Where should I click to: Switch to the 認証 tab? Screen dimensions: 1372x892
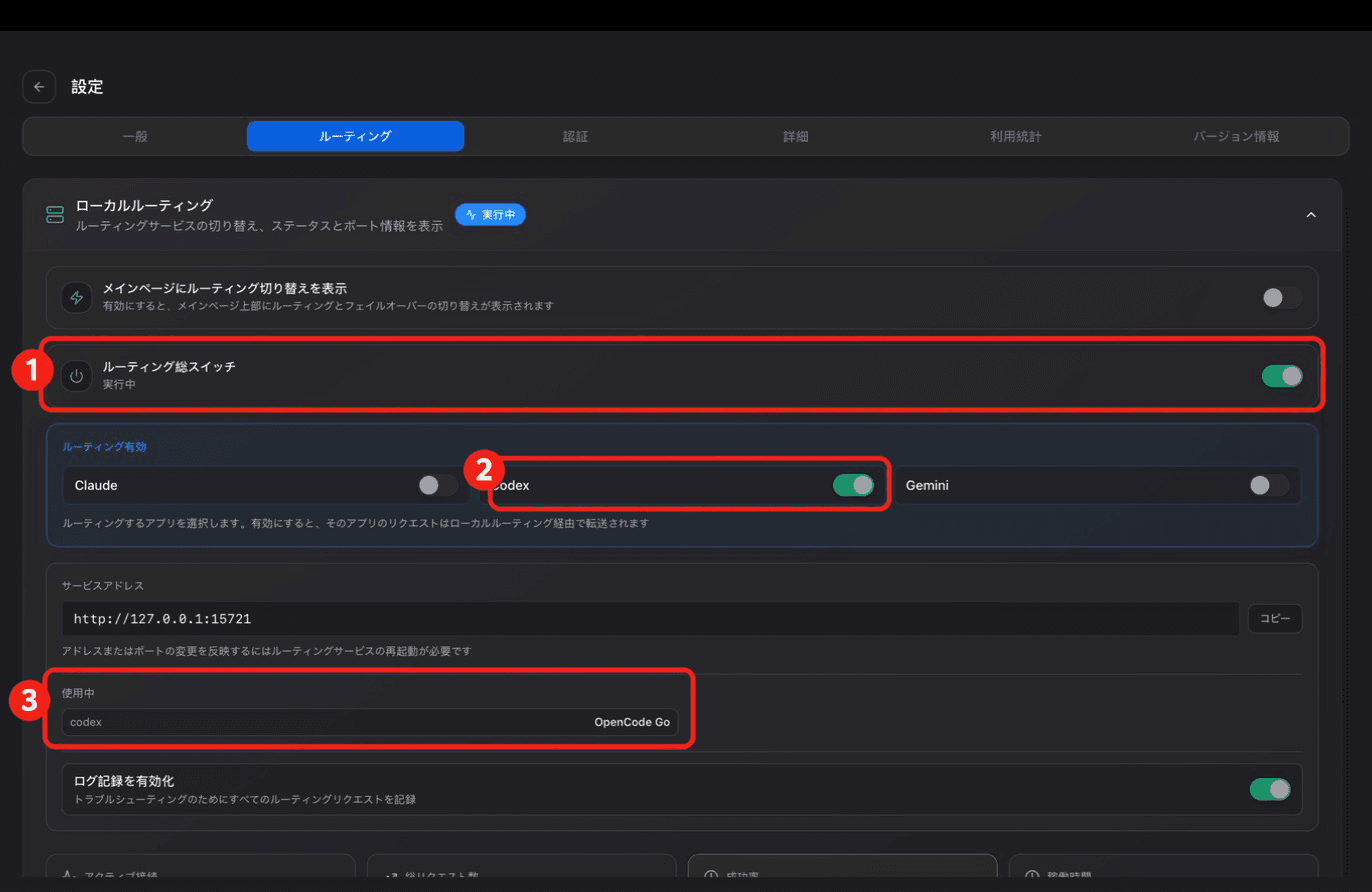click(x=575, y=136)
